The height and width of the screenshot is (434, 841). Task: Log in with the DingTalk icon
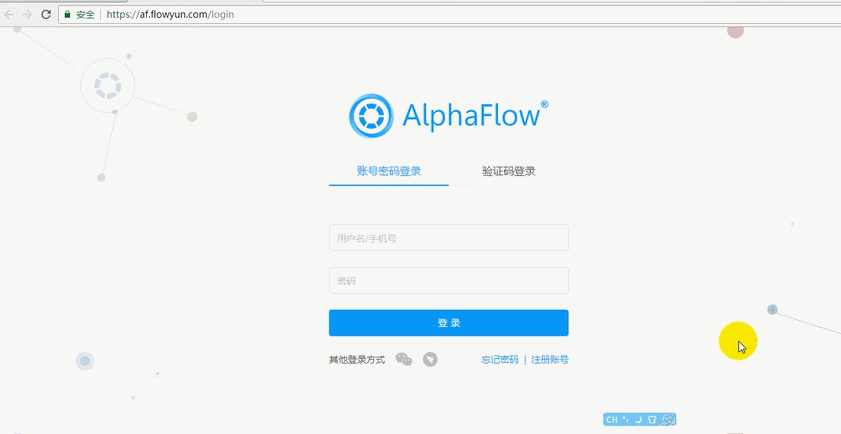tap(430, 359)
